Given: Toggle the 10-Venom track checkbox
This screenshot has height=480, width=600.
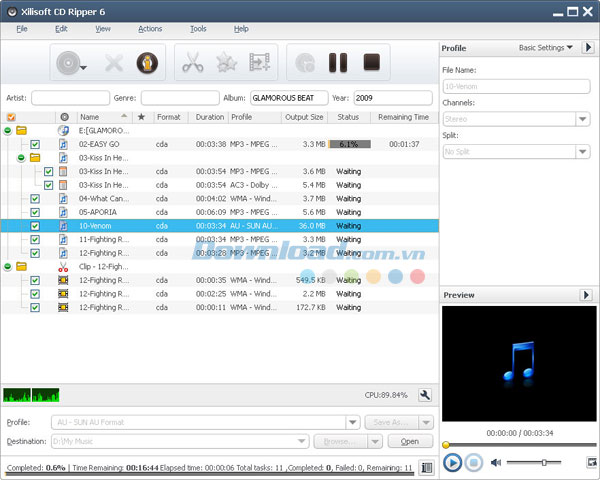Looking at the screenshot, I should pos(35,226).
